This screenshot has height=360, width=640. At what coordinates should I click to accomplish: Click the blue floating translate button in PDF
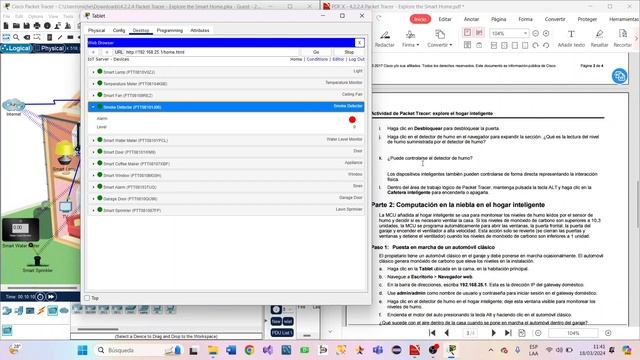(619, 76)
